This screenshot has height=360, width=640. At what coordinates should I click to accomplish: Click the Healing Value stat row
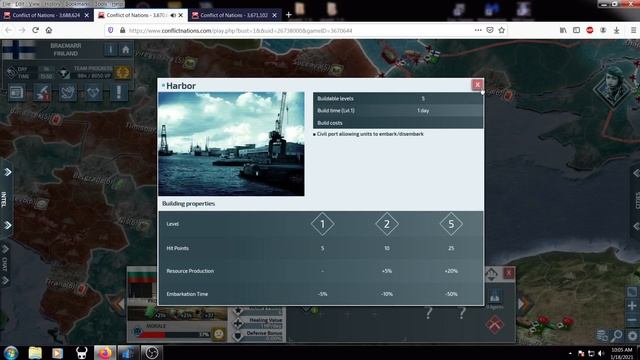(258, 323)
